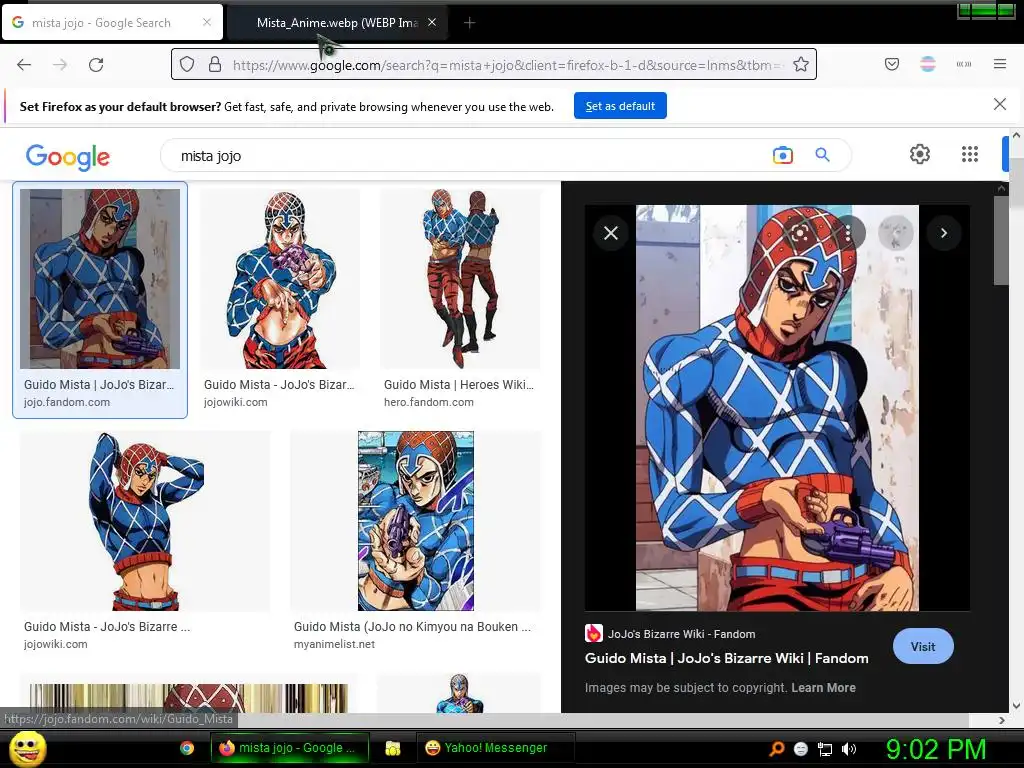Reload the page with the refresh icon
The width and height of the screenshot is (1024, 768).
pos(96,65)
